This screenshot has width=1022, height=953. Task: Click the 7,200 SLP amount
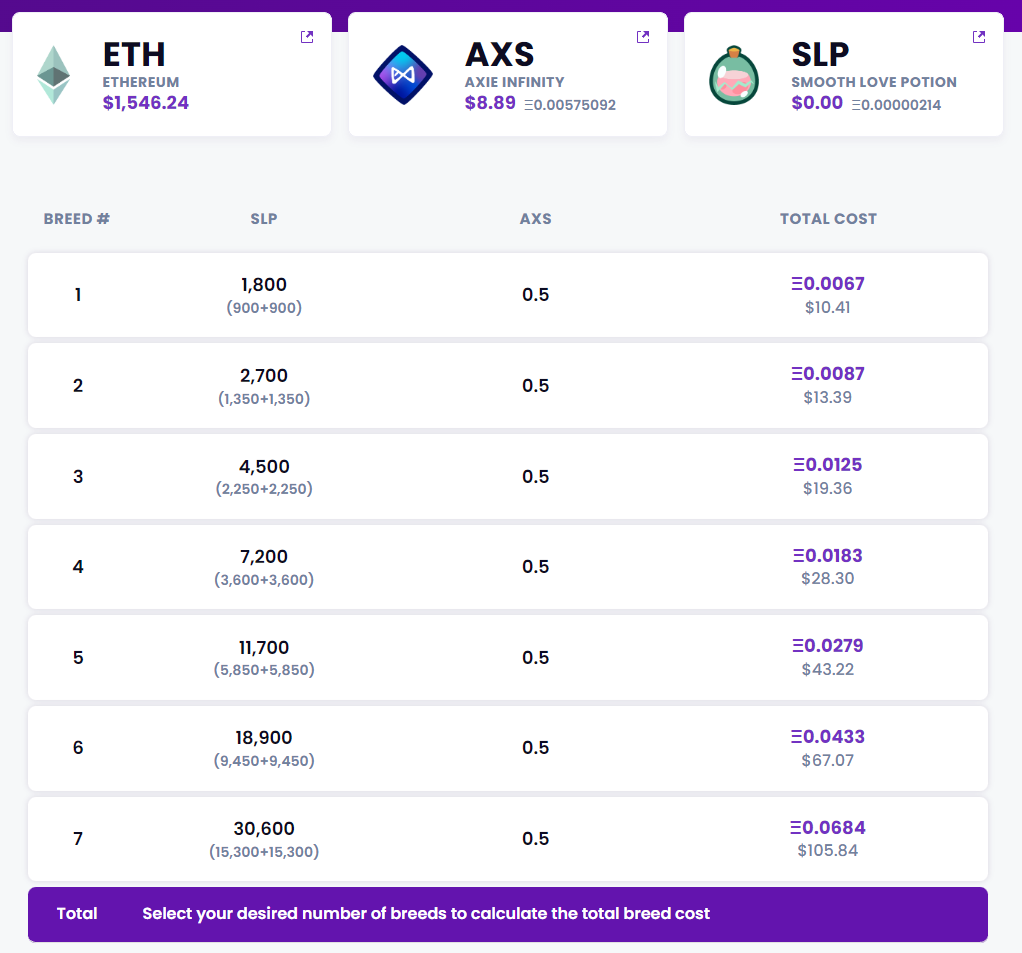click(264, 557)
